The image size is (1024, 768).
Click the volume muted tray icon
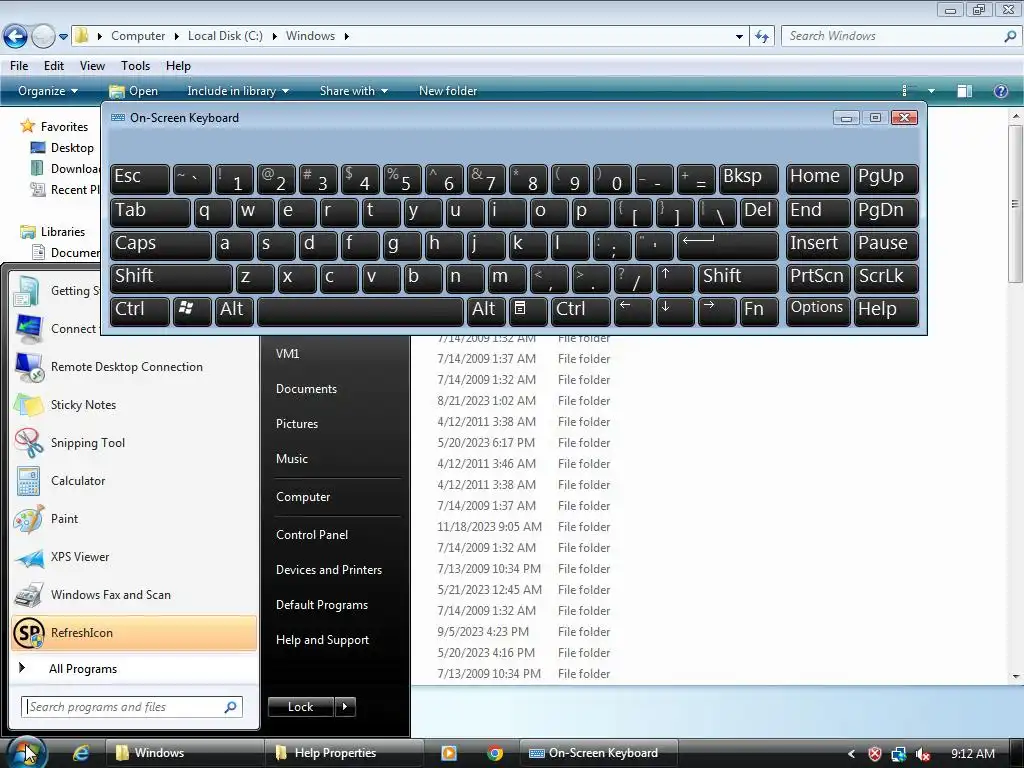(x=923, y=754)
